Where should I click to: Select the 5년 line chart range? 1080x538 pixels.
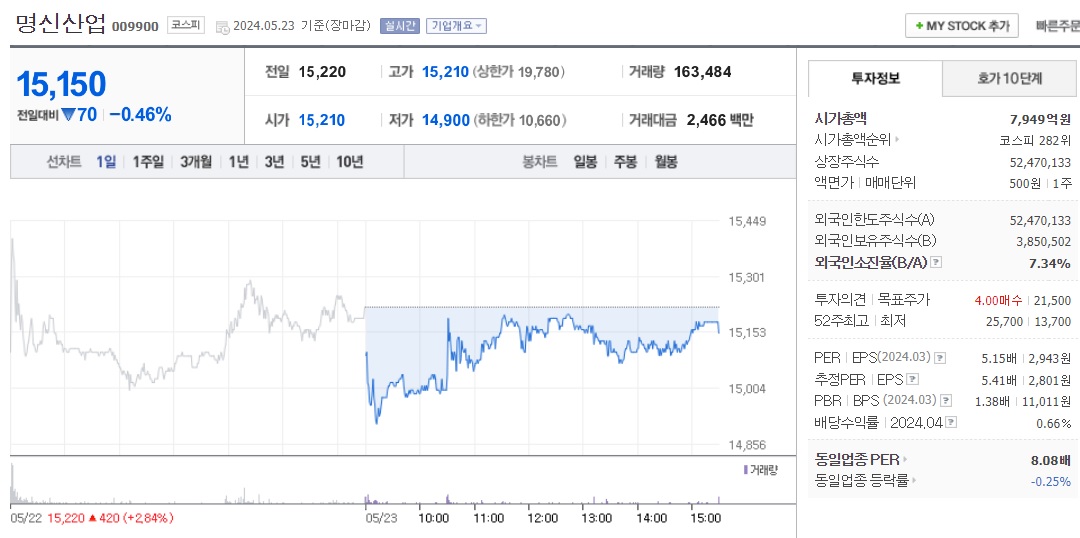(311, 163)
